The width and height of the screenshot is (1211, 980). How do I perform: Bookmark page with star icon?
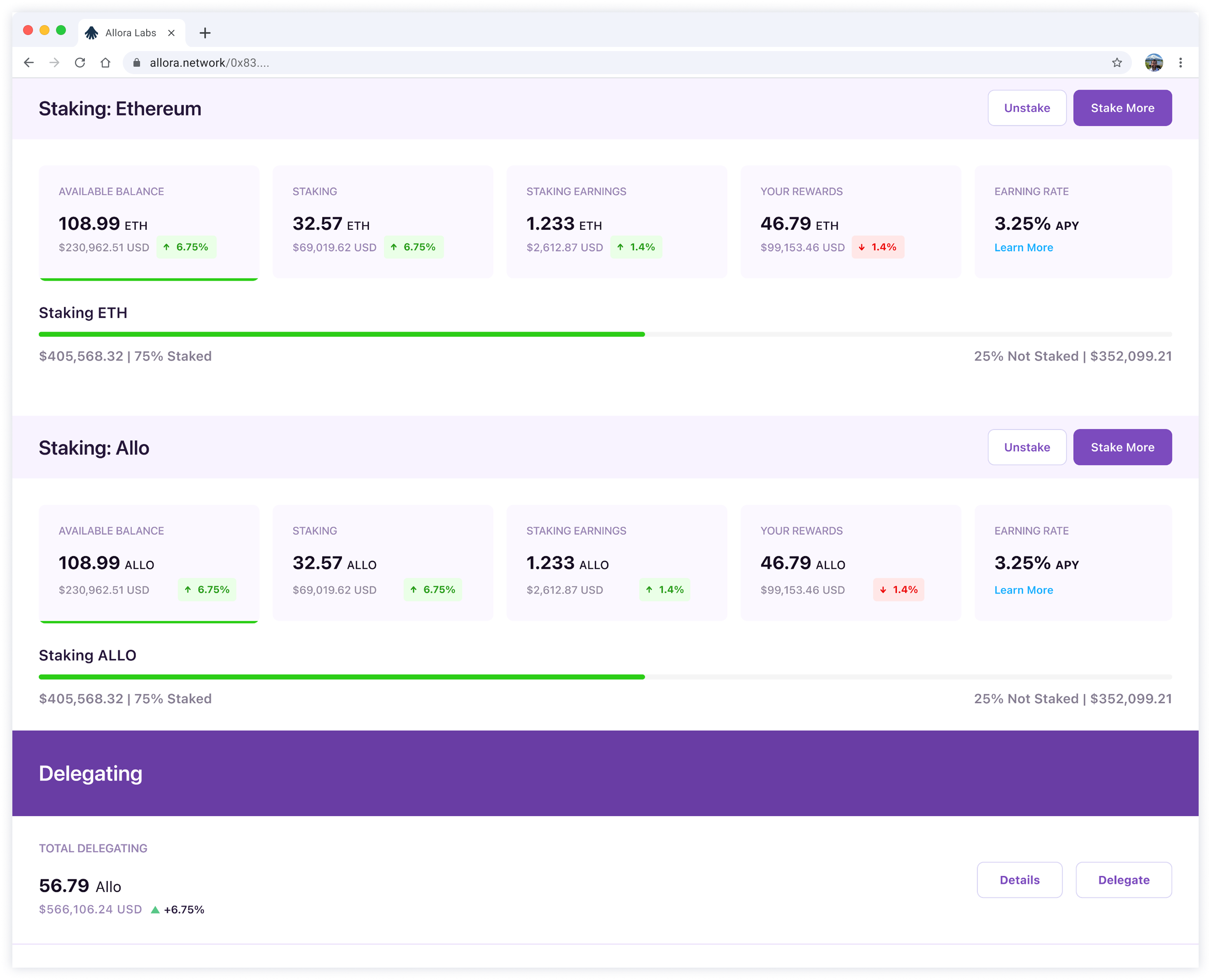[x=1117, y=63]
